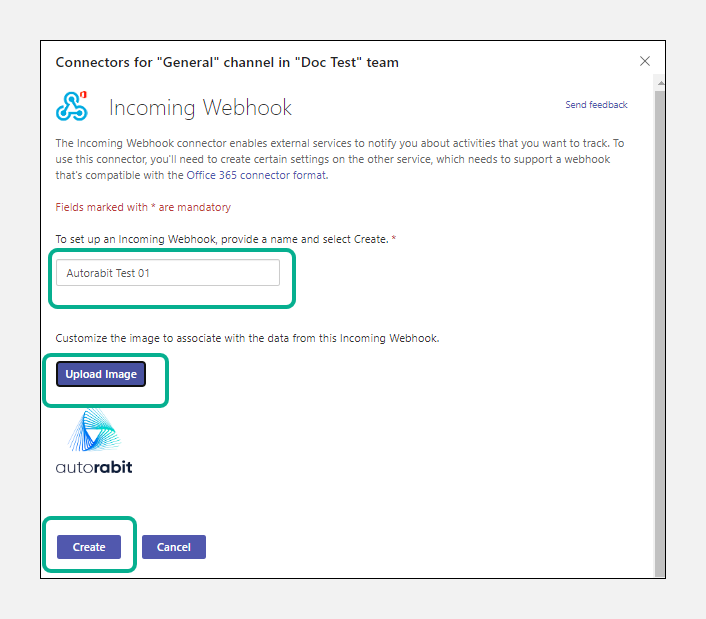Click the Upload Image button

(101, 374)
